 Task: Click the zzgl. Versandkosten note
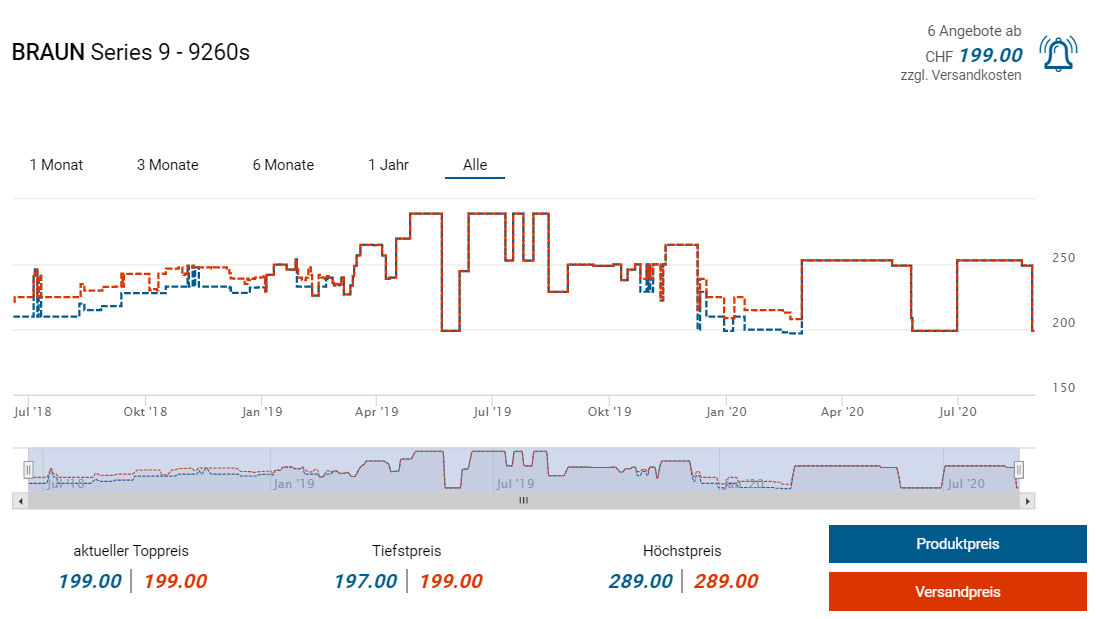[961, 75]
